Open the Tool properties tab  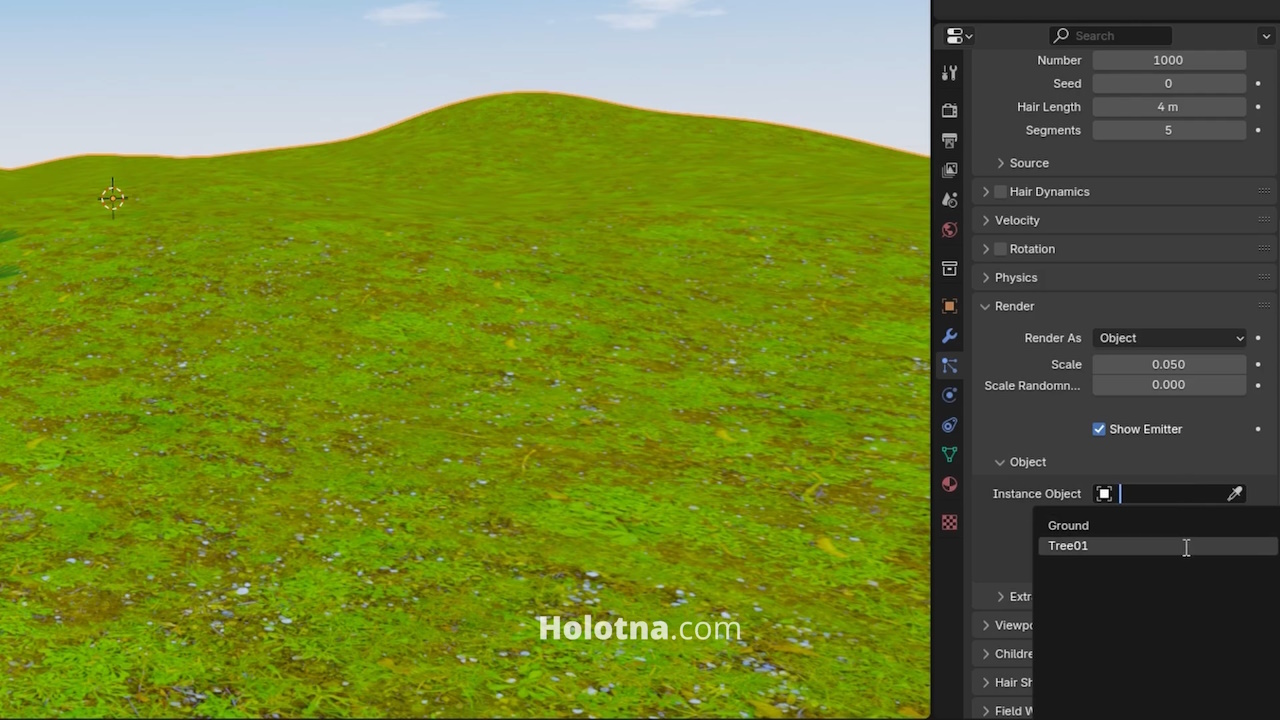click(x=949, y=73)
